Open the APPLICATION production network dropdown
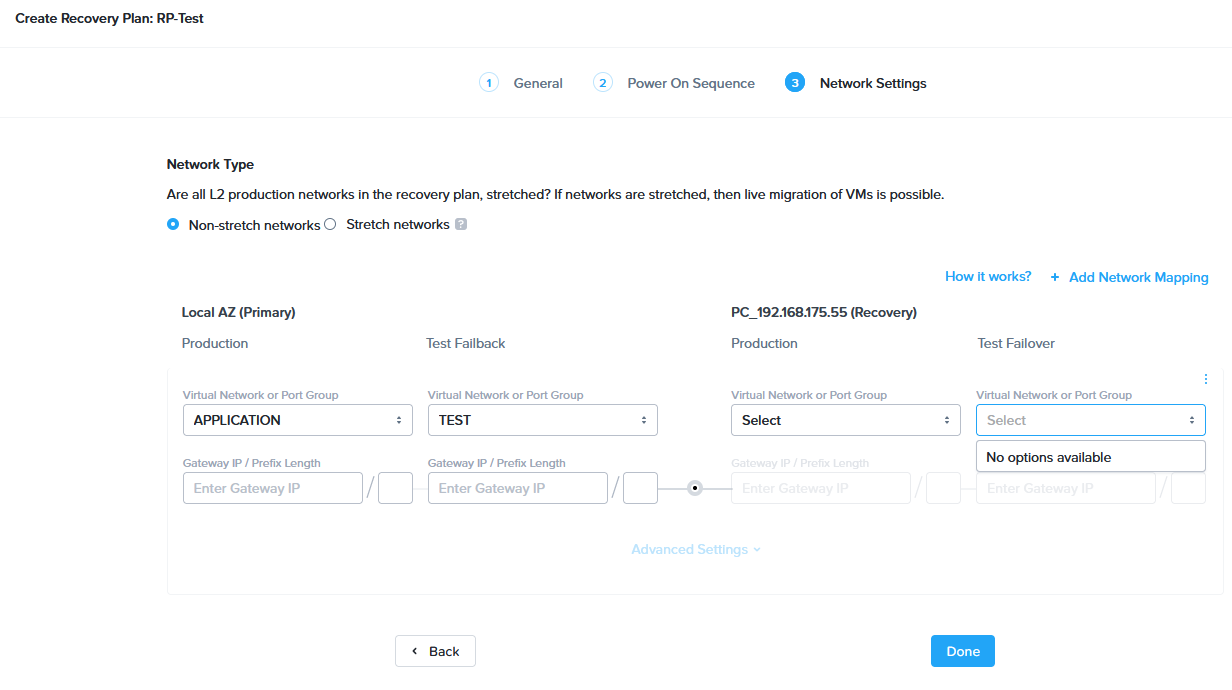The image size is (1232, 690). click(298, 420)
